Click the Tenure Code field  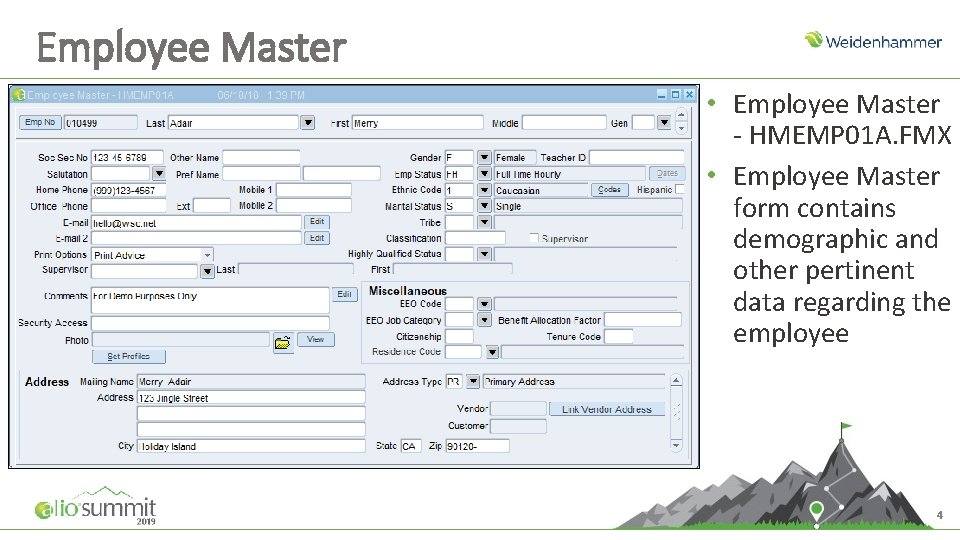coord(618,336)
